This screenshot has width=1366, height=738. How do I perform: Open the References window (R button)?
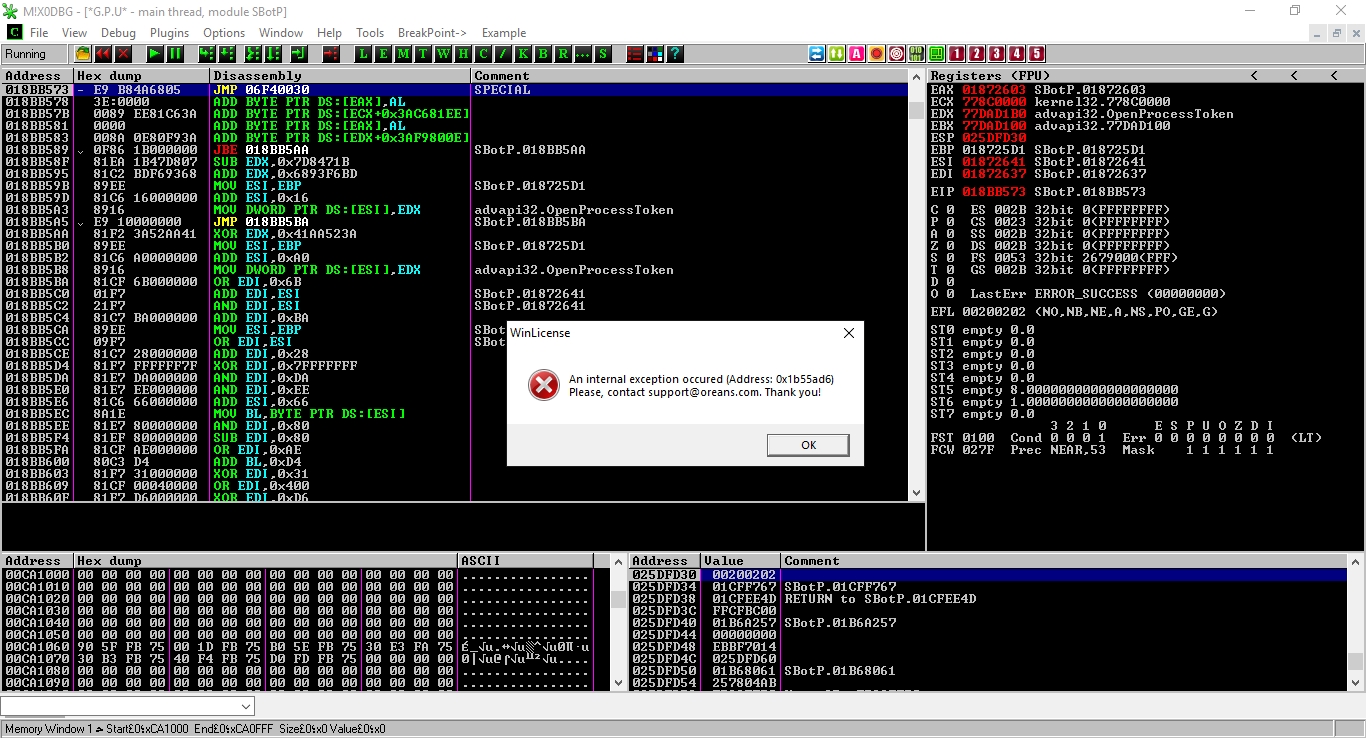pyautogui.click(x=563, y=54)
